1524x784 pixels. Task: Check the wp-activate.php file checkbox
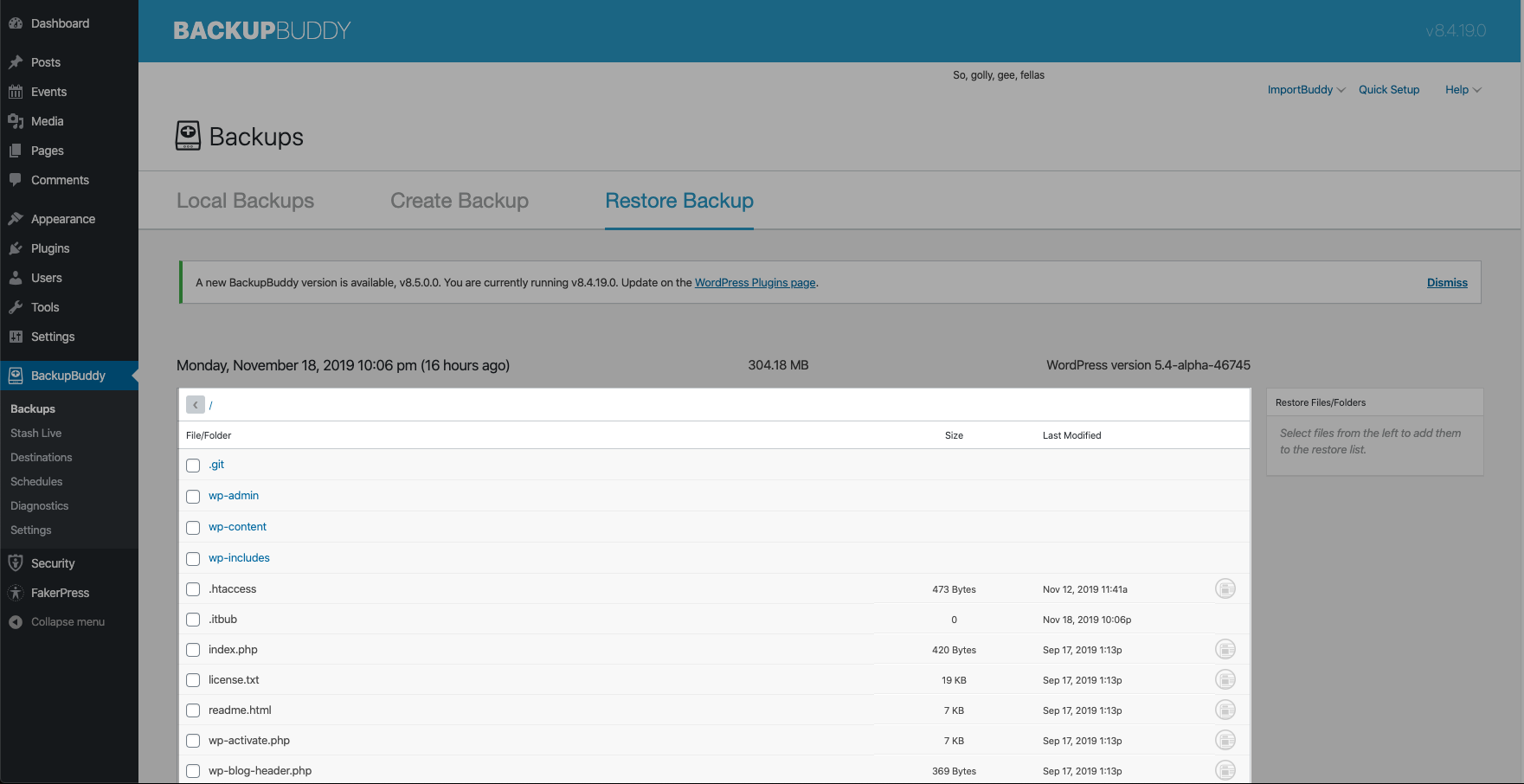[x=193, y=741]
